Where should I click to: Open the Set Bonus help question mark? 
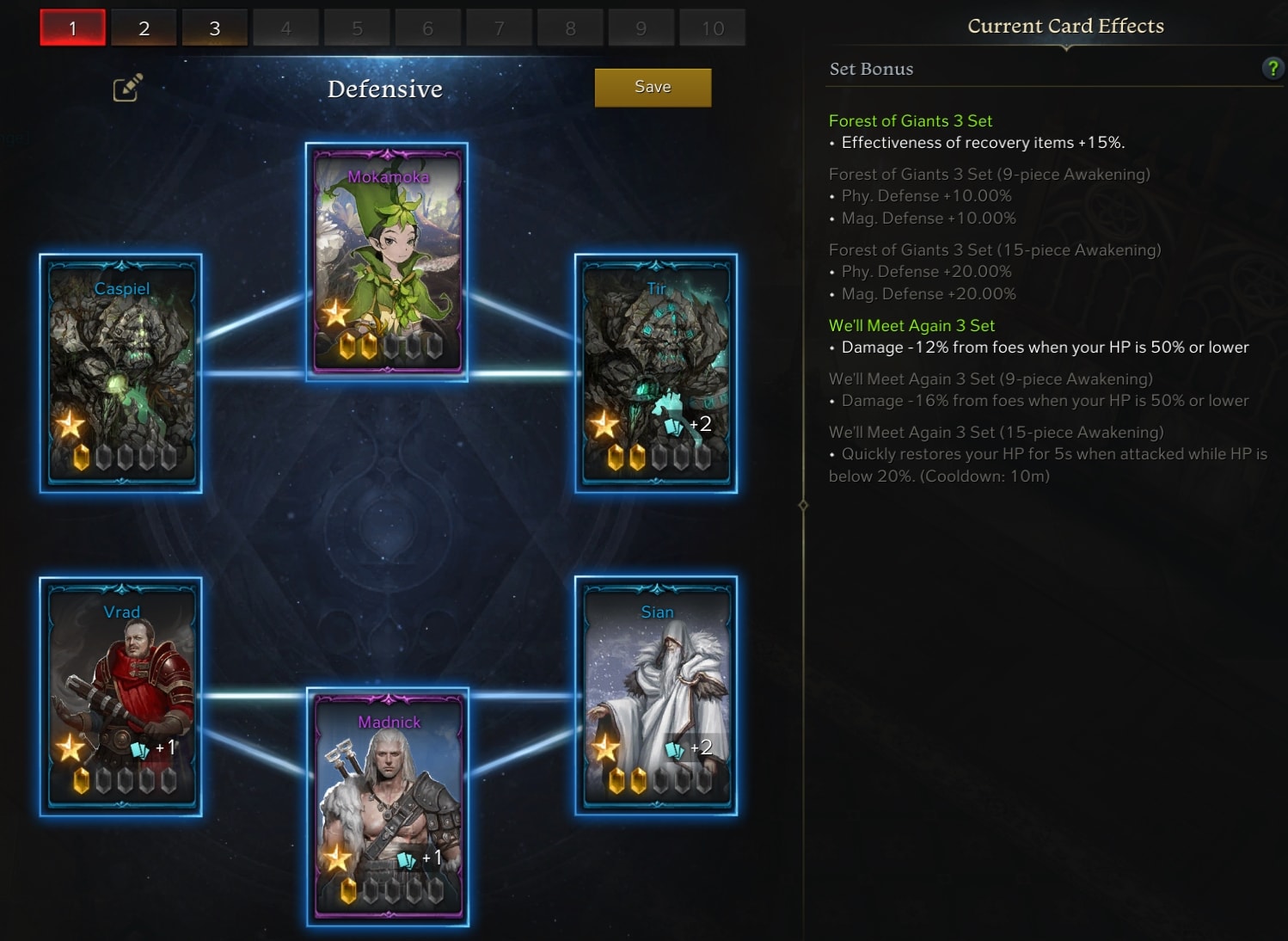[x=1272, y=68]
